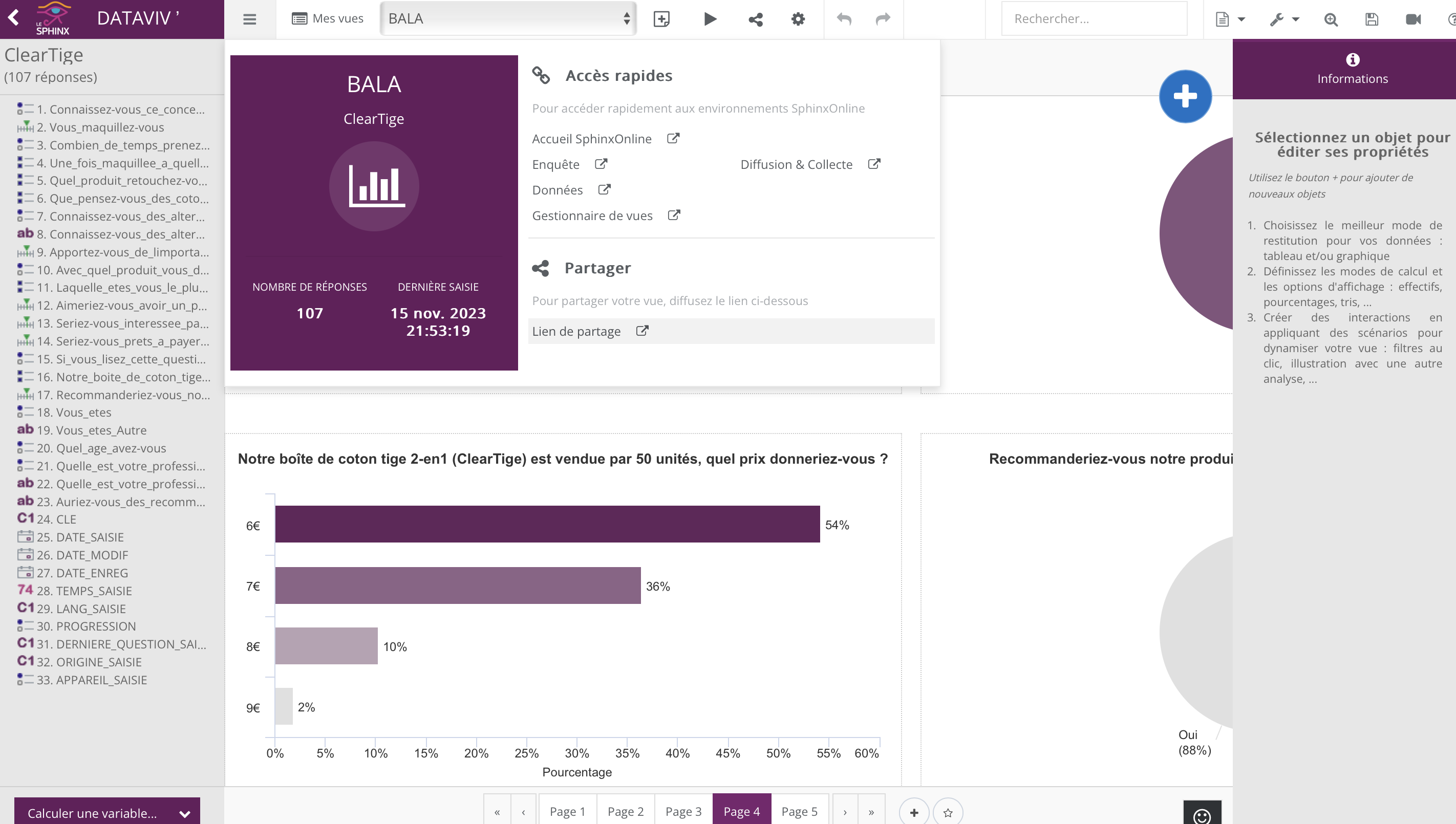Viewport: 1456px width, 824px height.
Task: Open Diffusion & Collecte link
Action: [x=810, y=164]
